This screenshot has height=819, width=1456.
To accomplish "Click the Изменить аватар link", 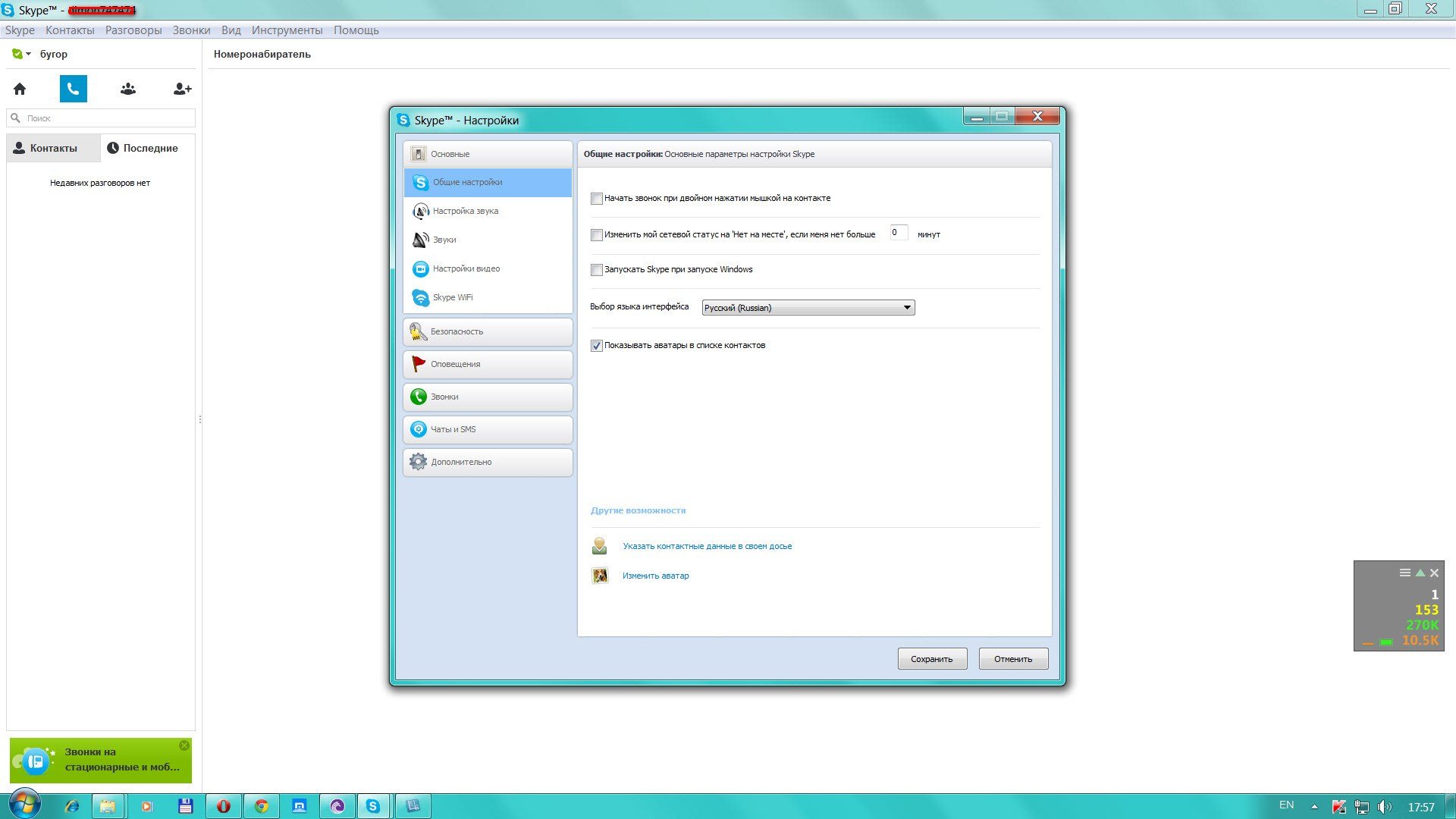I will pyautogui.click(x=655, y=576).
